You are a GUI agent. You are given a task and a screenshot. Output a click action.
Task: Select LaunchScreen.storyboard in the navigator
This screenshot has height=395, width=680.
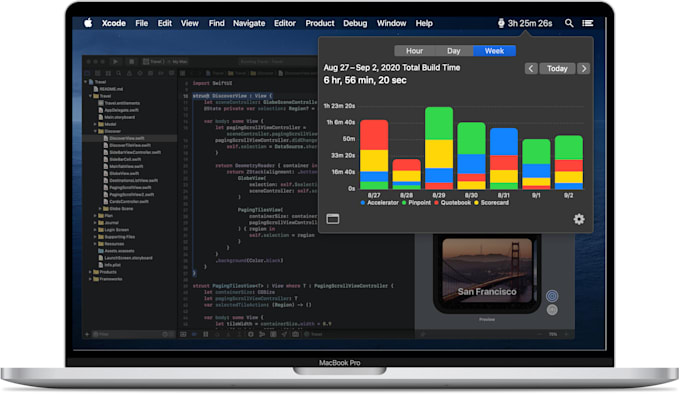[x=128, y=258]
